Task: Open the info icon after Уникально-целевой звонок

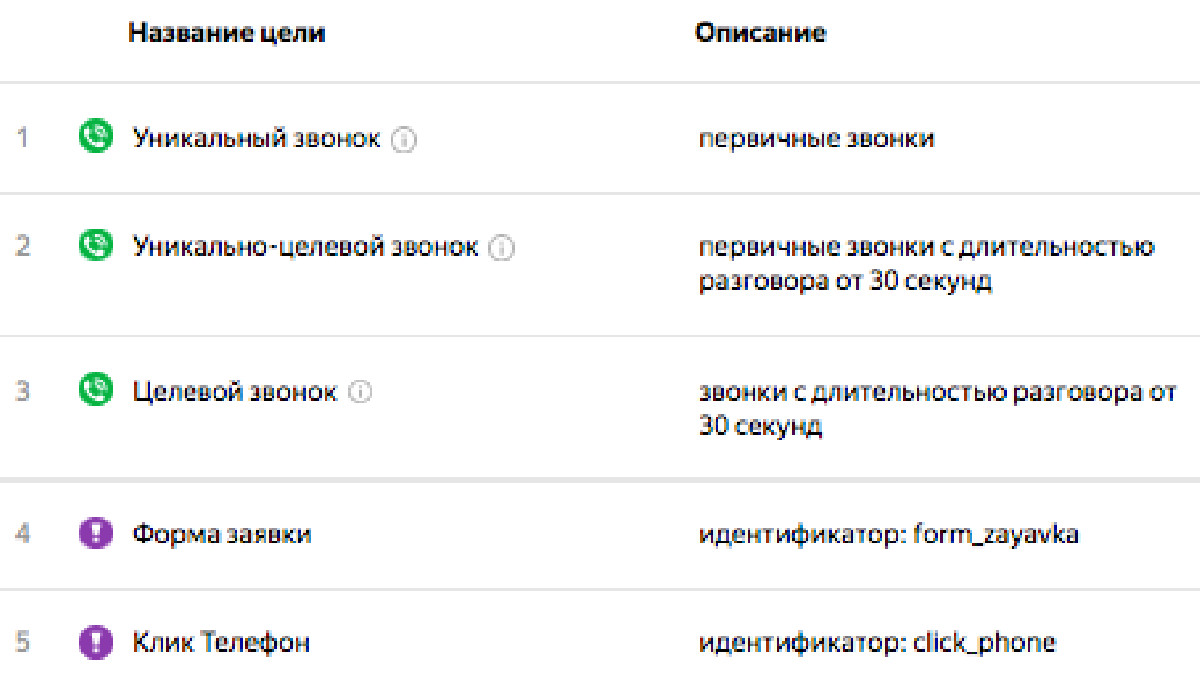Action: 501,248
